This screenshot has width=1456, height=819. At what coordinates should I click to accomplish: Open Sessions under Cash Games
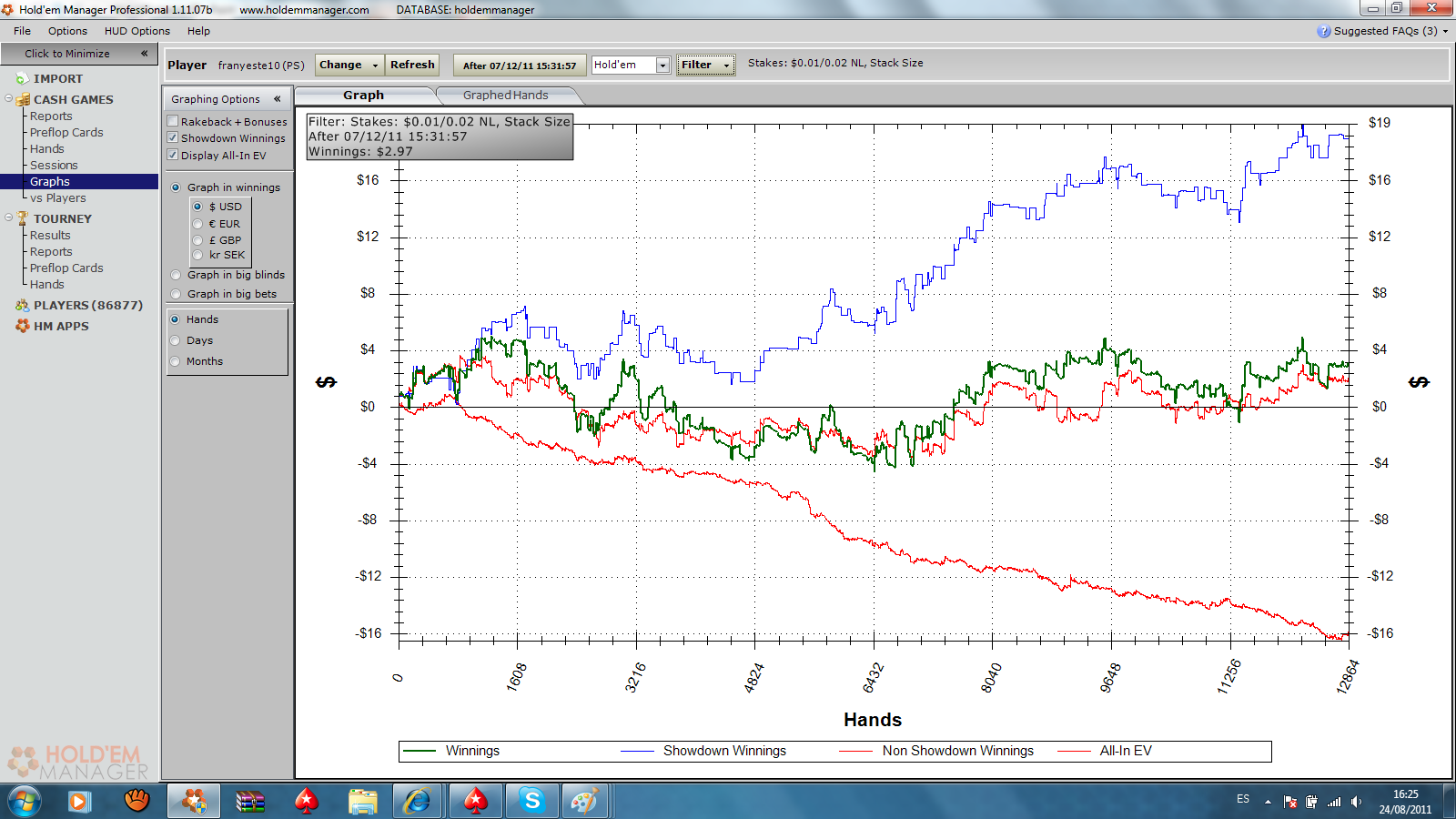[54, 165]
